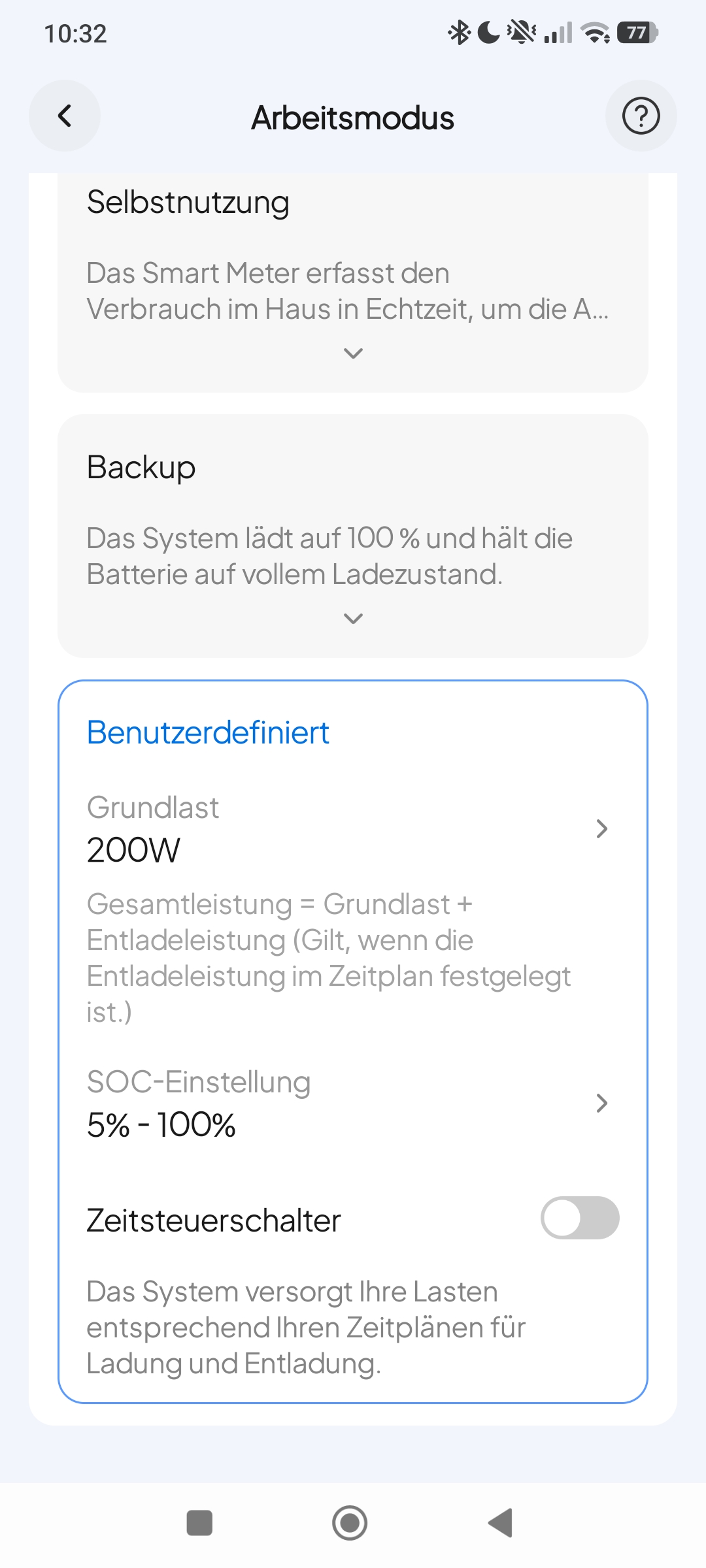706x1568 pixels.
Task: Tap the Android back triangle button
Action: pos(501,1522)
